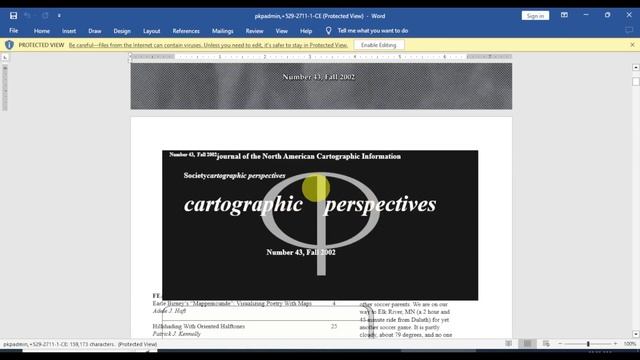Click the ruler tab selector box
Viewport: 640px width, 360px height.
pyautogui.click(x=5, y=58)
